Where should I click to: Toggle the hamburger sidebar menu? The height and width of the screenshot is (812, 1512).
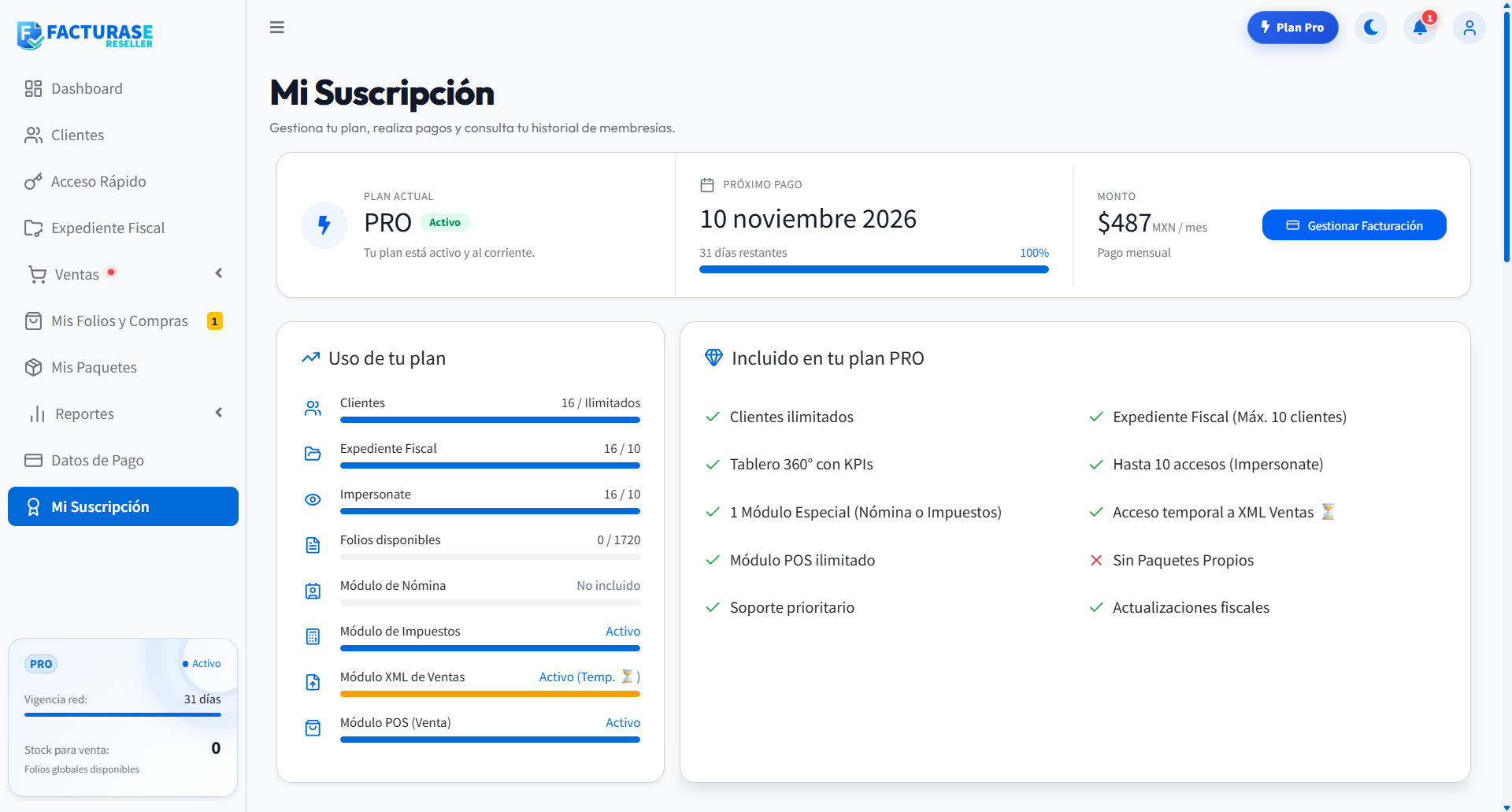pos(277,28)
